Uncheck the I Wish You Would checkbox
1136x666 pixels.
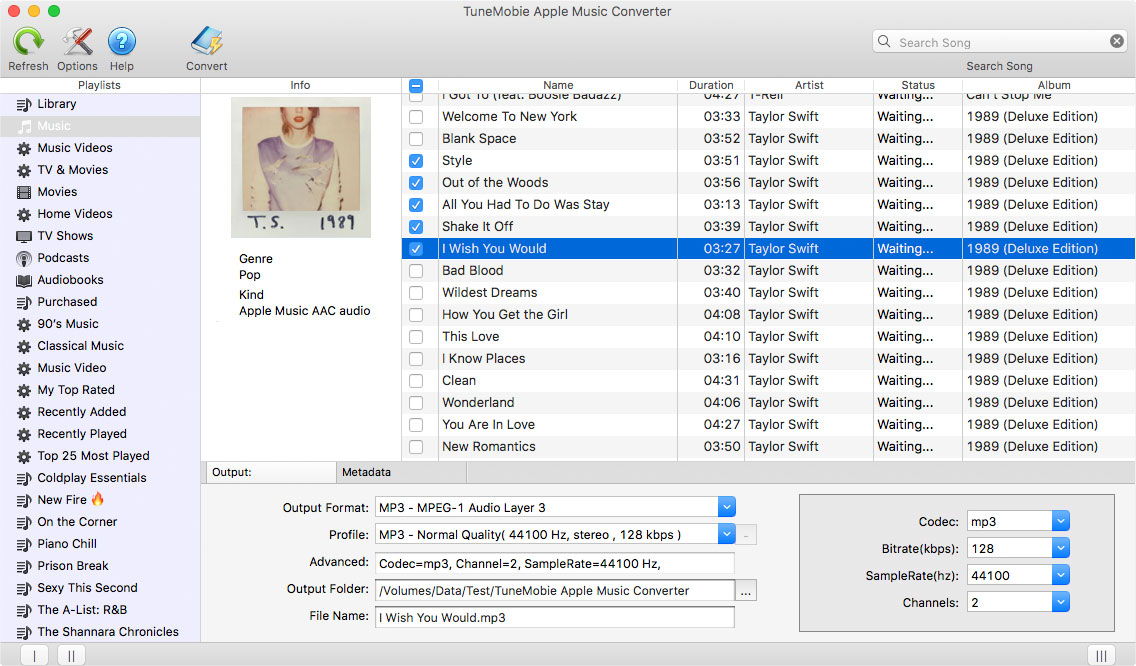pyautogui.click(x=416, y=249)
